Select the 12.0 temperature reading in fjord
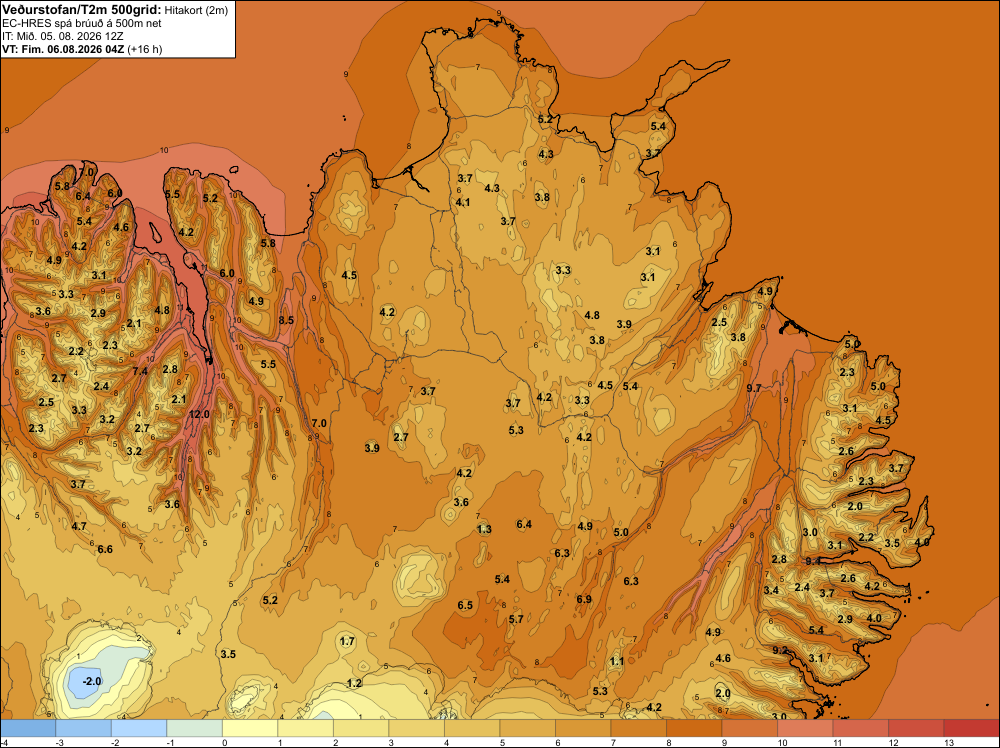This screenshot has height=748, width=1000. (200, 414)
